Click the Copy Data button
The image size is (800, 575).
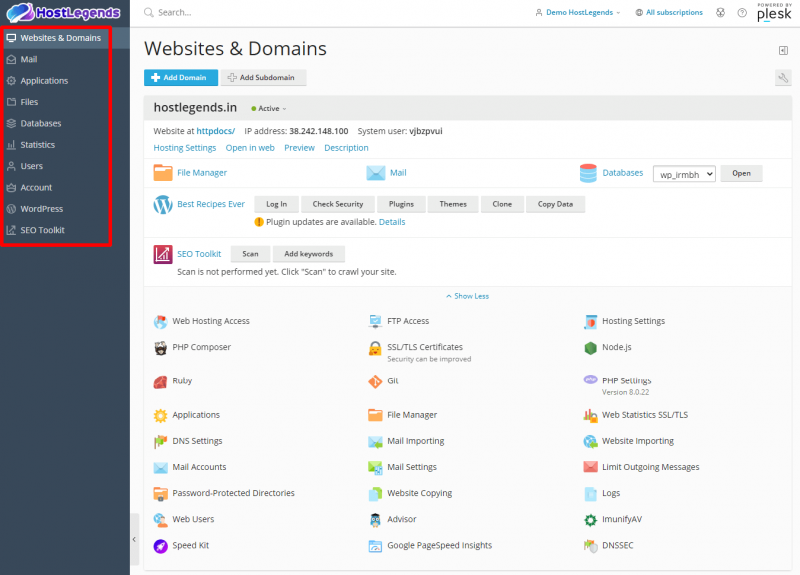click(x=555, y=204)
